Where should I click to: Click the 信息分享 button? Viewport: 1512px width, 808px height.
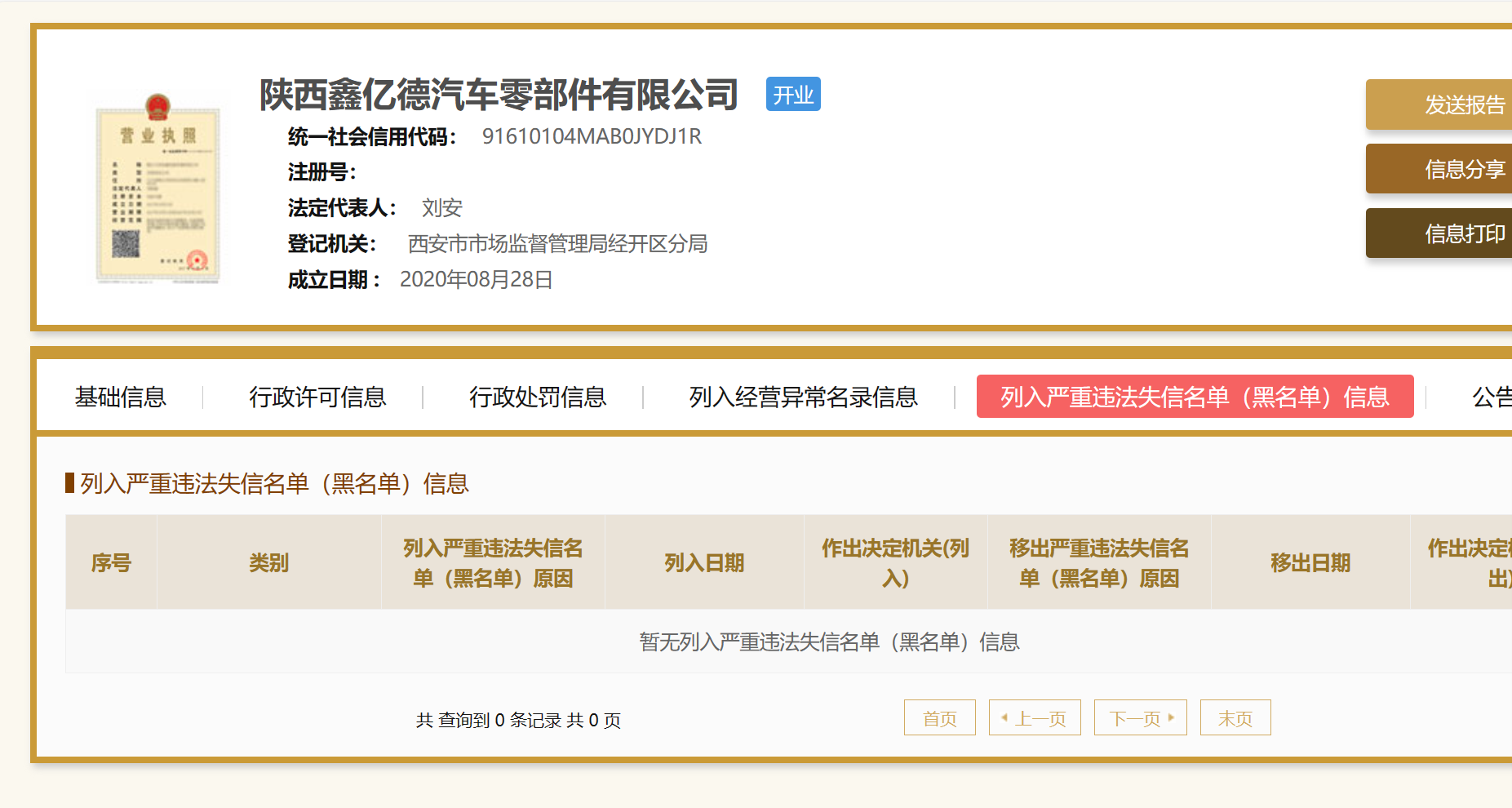(1439, 169)
